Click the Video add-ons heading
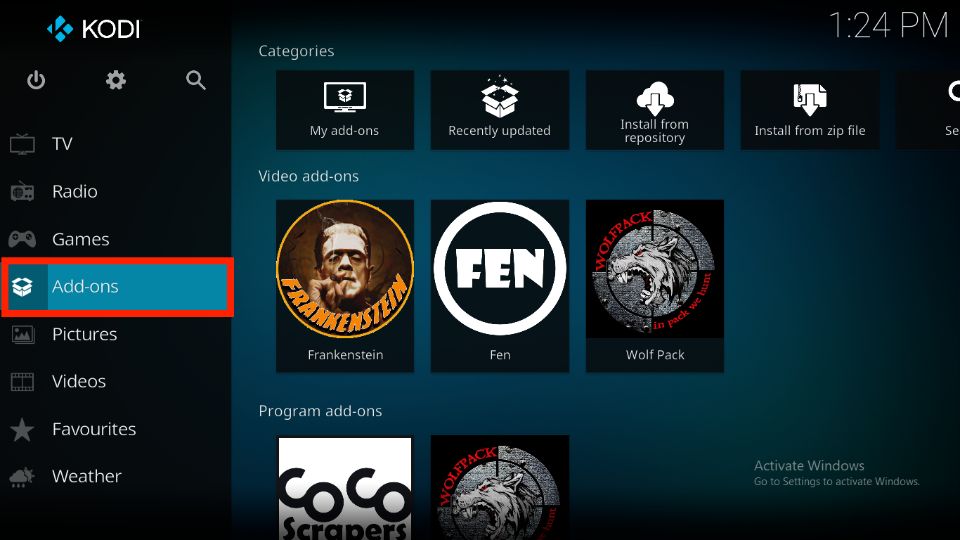 tap(309, 176)
